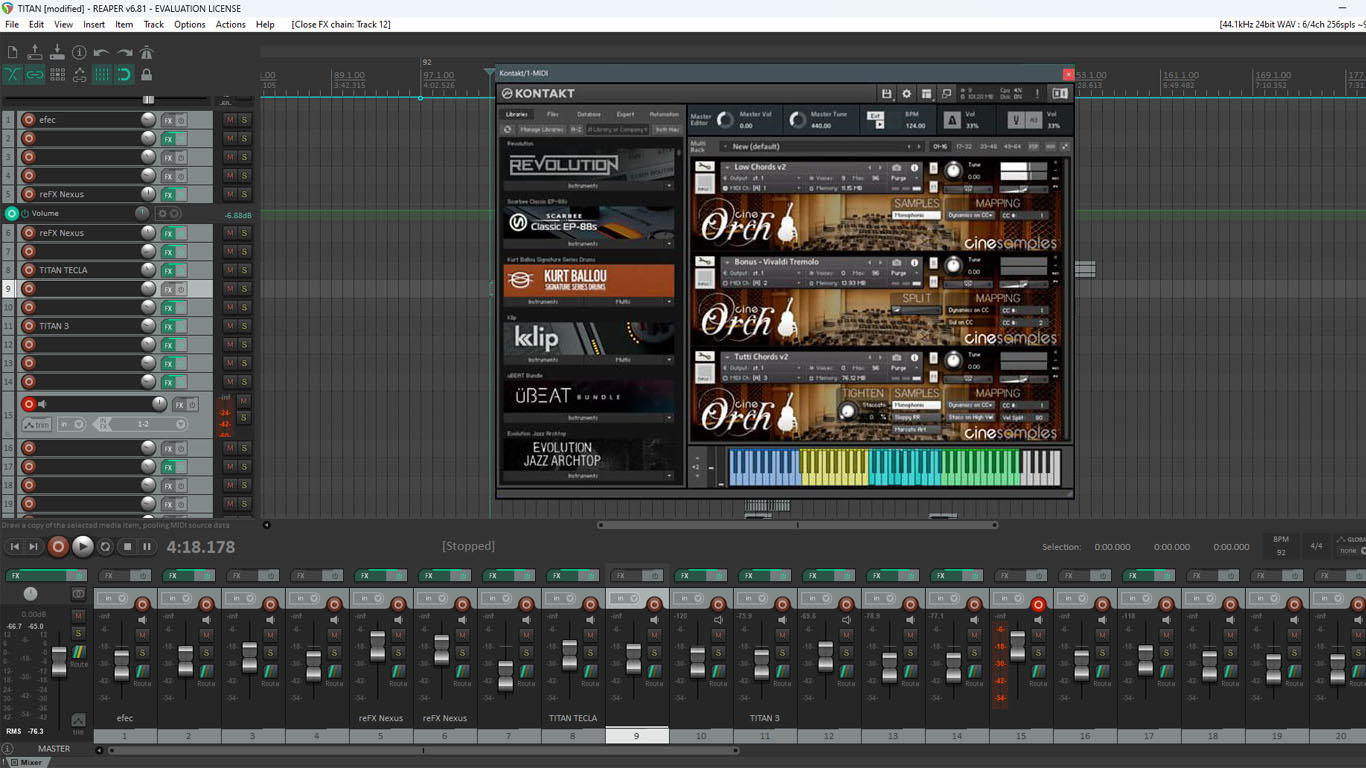Screen dimensions: 1366x768
Task: Toggle item grouping chain-link icon
Action: (35, 75)
